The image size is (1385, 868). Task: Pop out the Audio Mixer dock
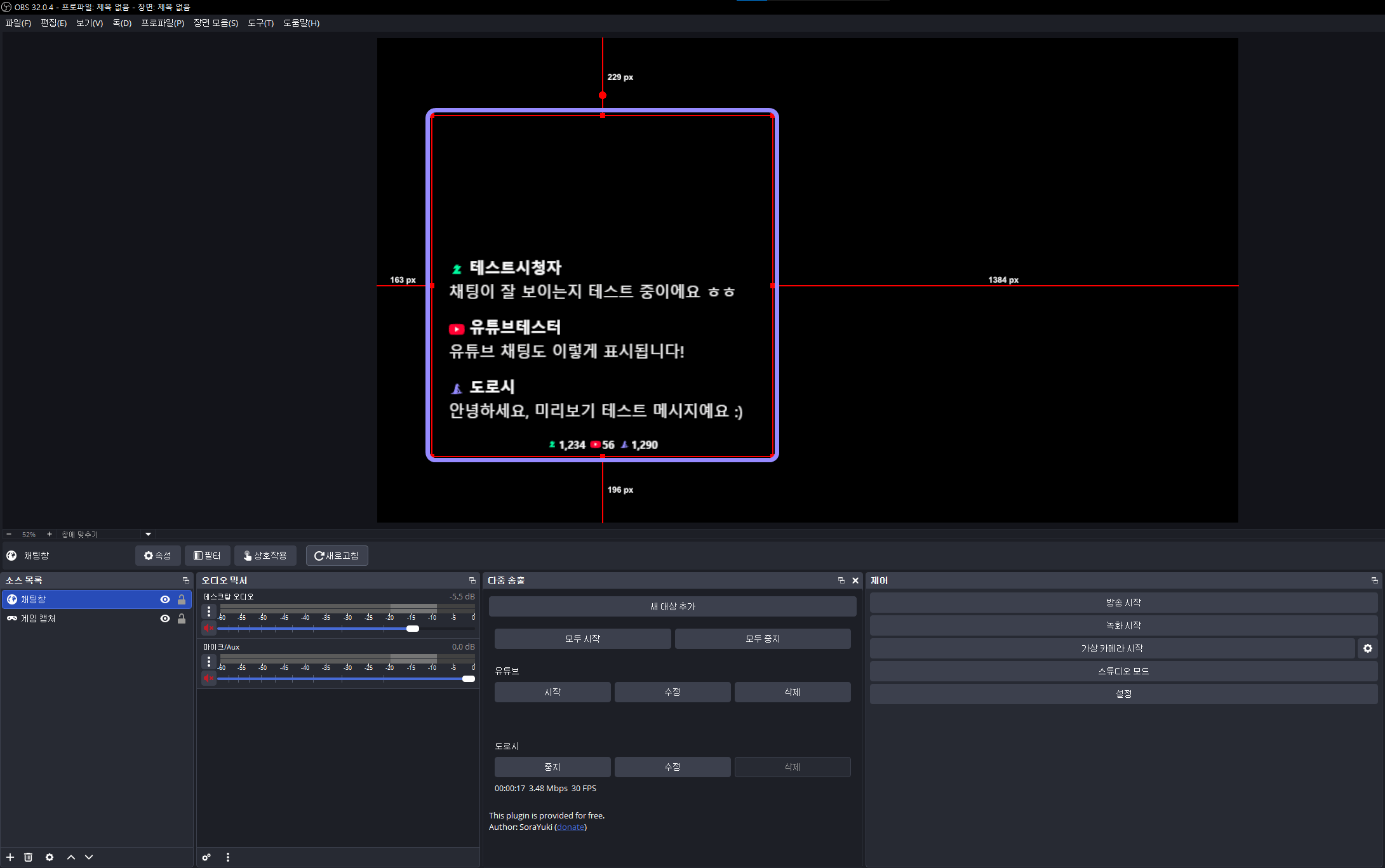pos(472,580)
